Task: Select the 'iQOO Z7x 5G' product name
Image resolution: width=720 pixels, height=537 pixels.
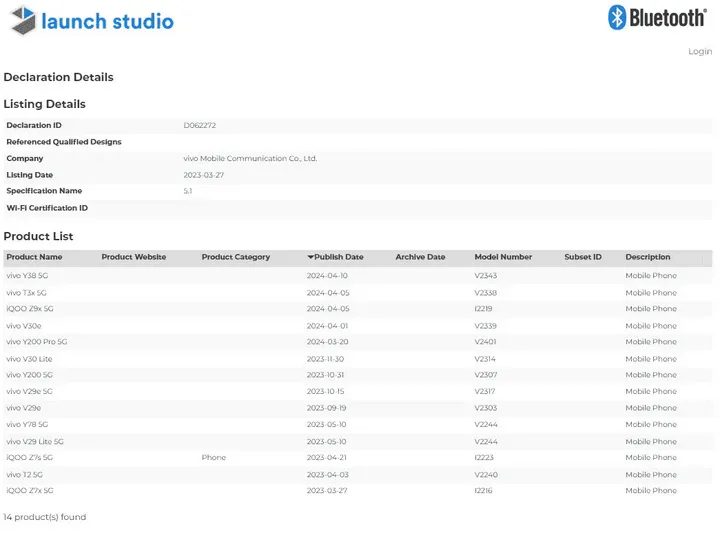Action: (30, 491)
